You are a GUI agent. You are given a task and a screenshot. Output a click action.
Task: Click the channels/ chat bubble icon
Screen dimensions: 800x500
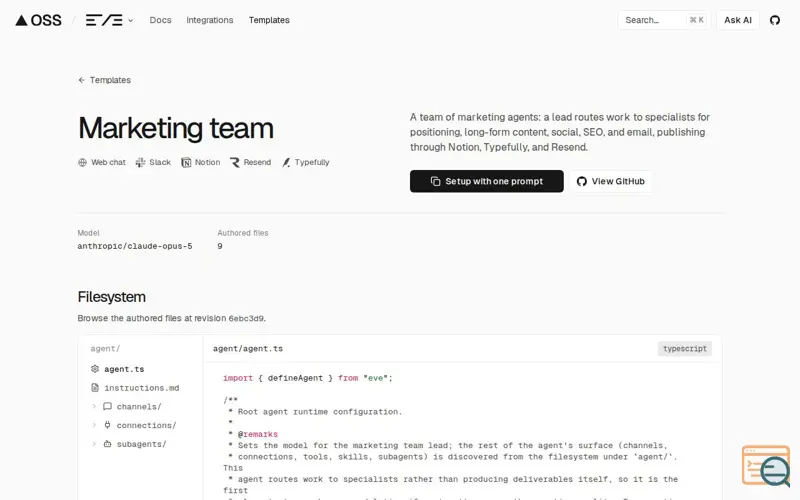click(107, 407)
